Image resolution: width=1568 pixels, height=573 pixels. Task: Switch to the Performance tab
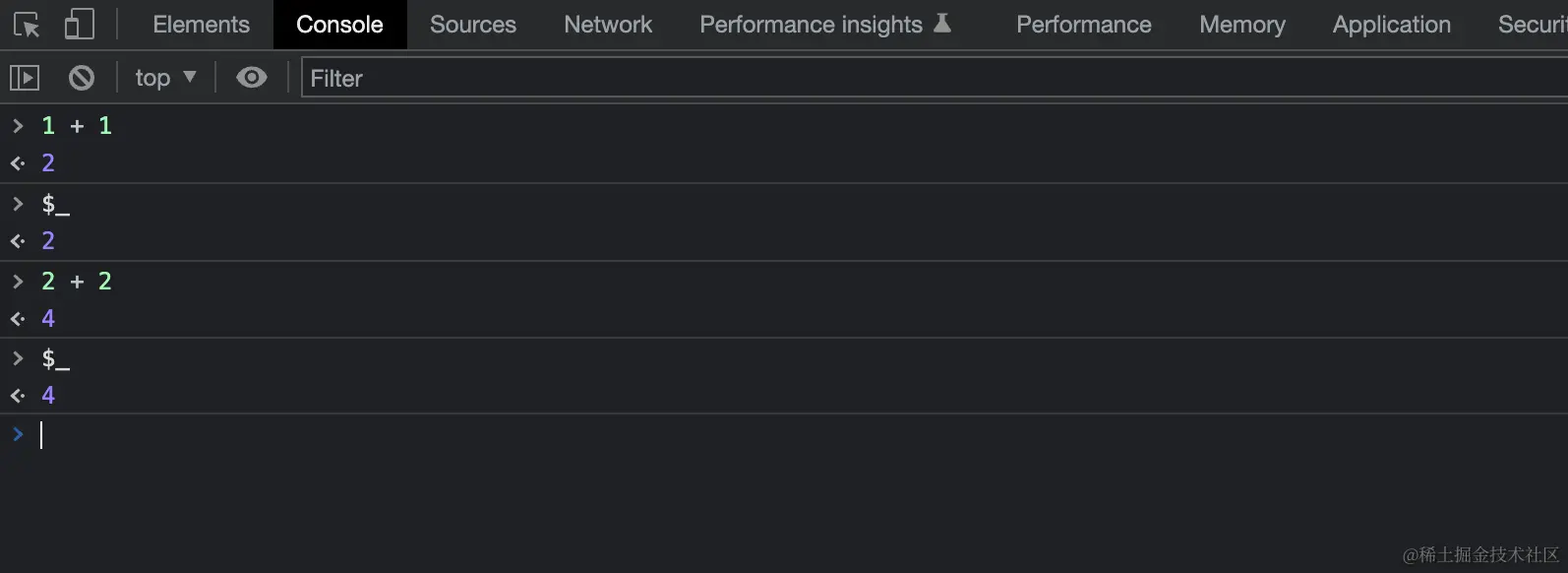1083,25
